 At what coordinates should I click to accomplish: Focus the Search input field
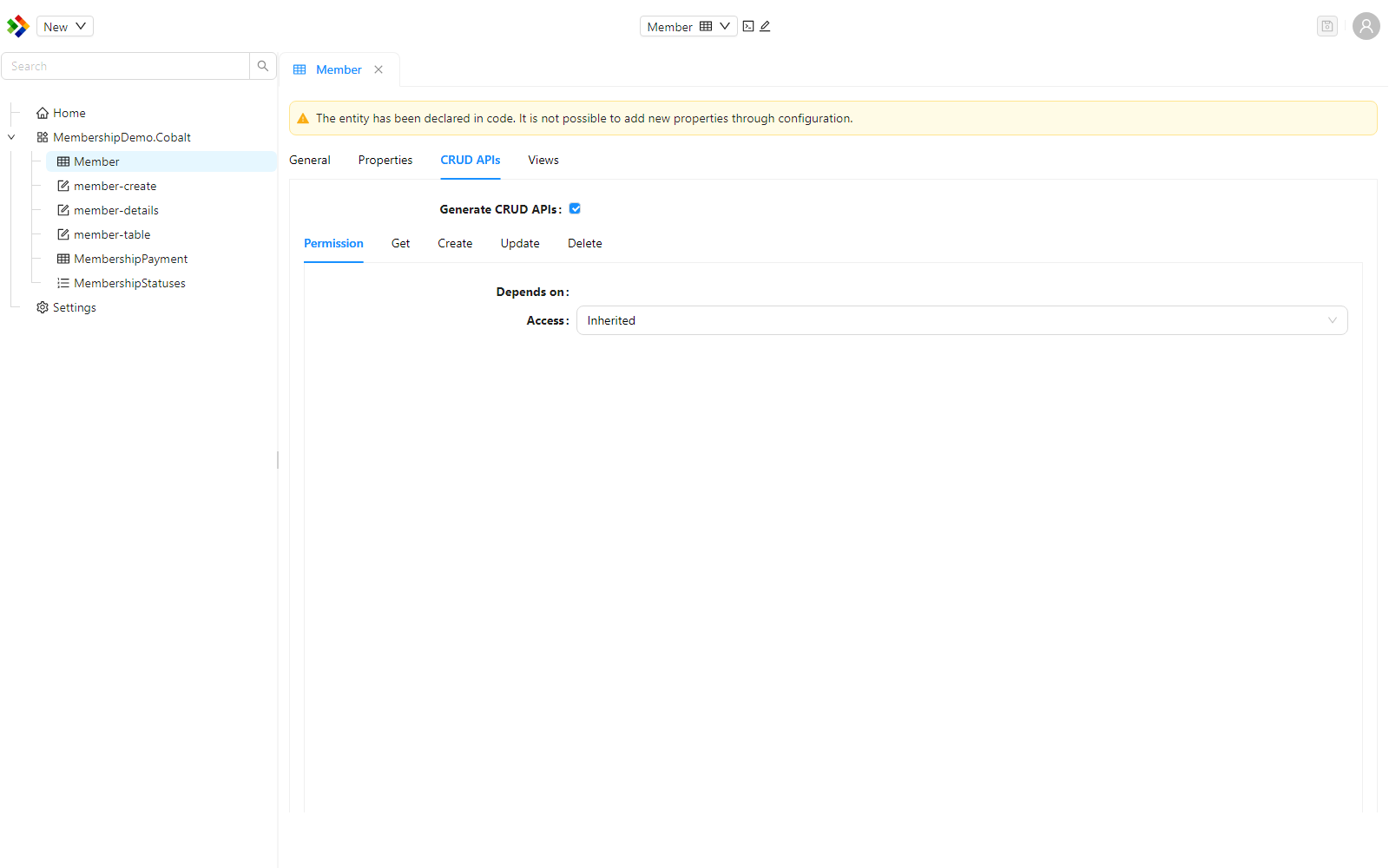click(126, 66)
